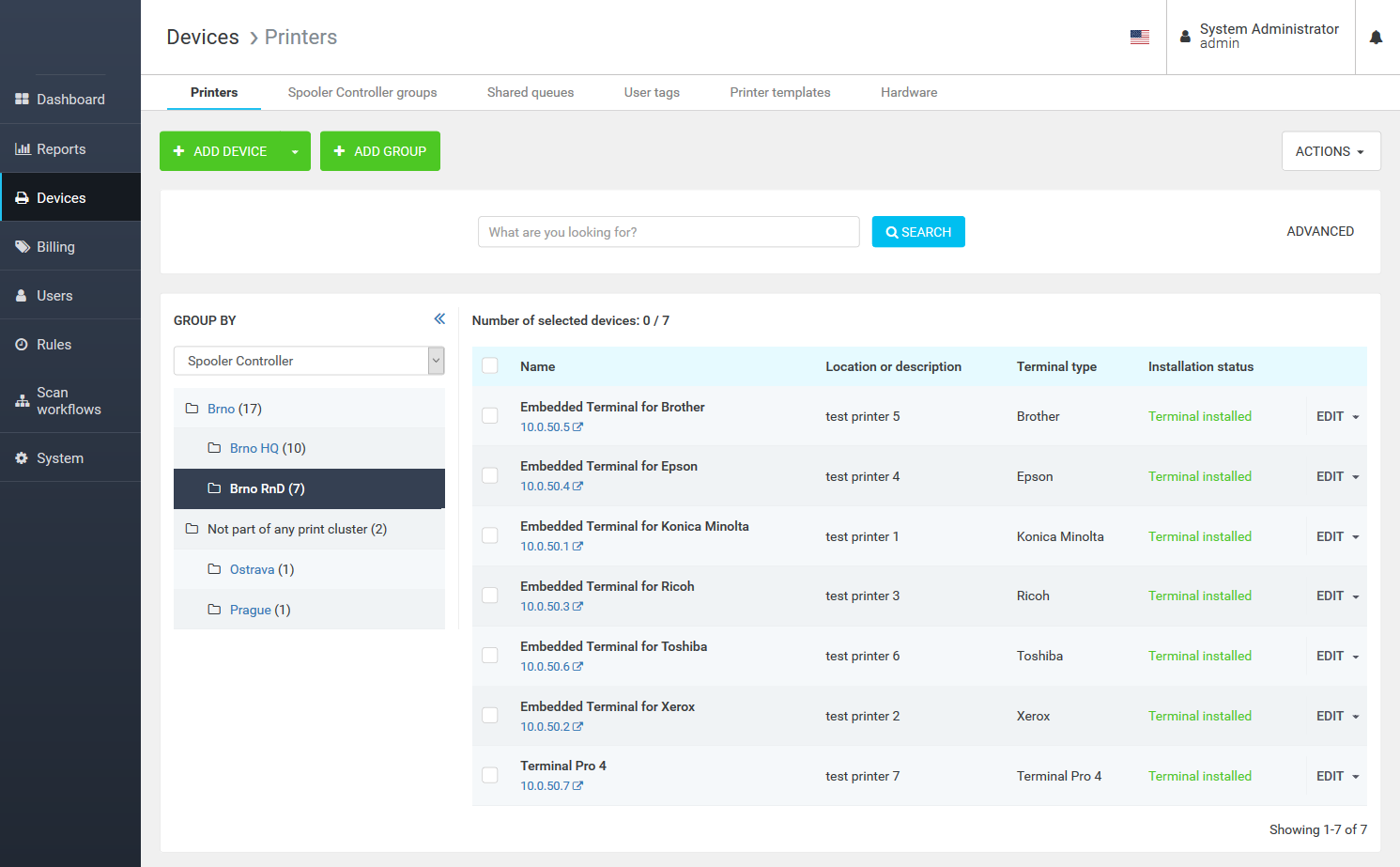Viewport: 1400px width, 867px height.
Task: Select the Reports icon in the sidebar
Action: click(x=23, y=148)
